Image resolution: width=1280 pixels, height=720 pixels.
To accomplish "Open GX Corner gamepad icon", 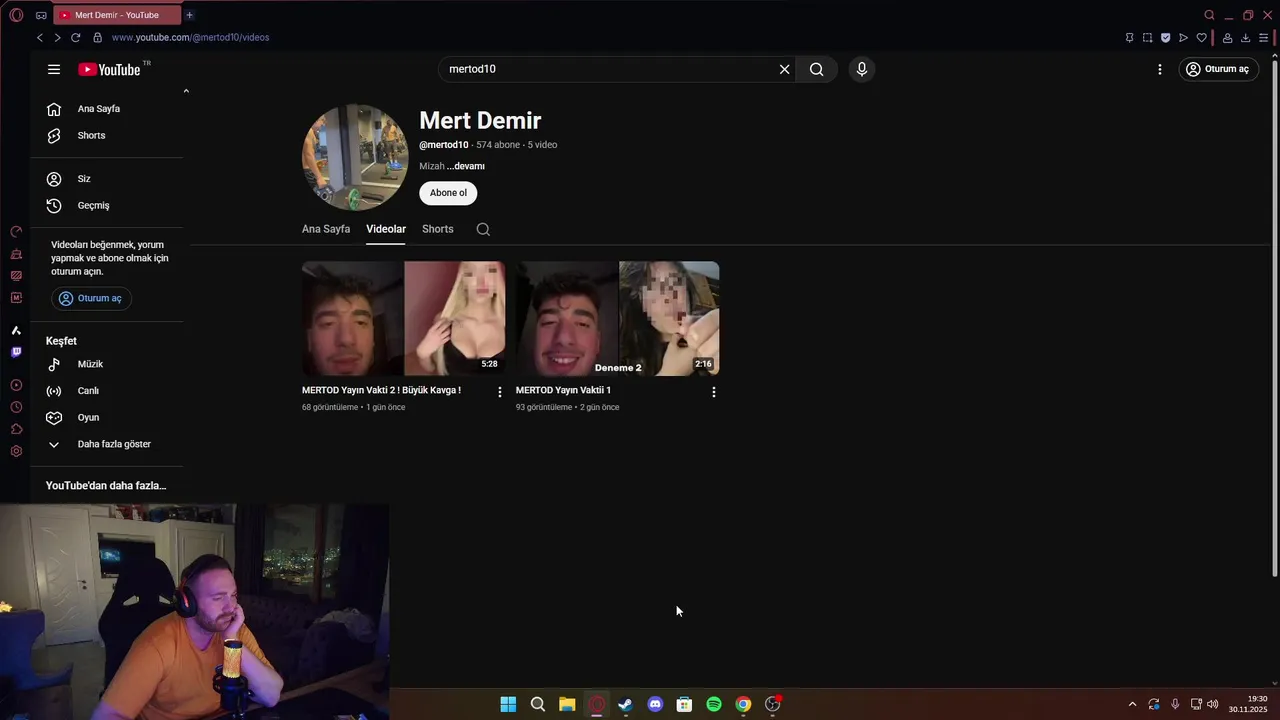I will point(41,15).
